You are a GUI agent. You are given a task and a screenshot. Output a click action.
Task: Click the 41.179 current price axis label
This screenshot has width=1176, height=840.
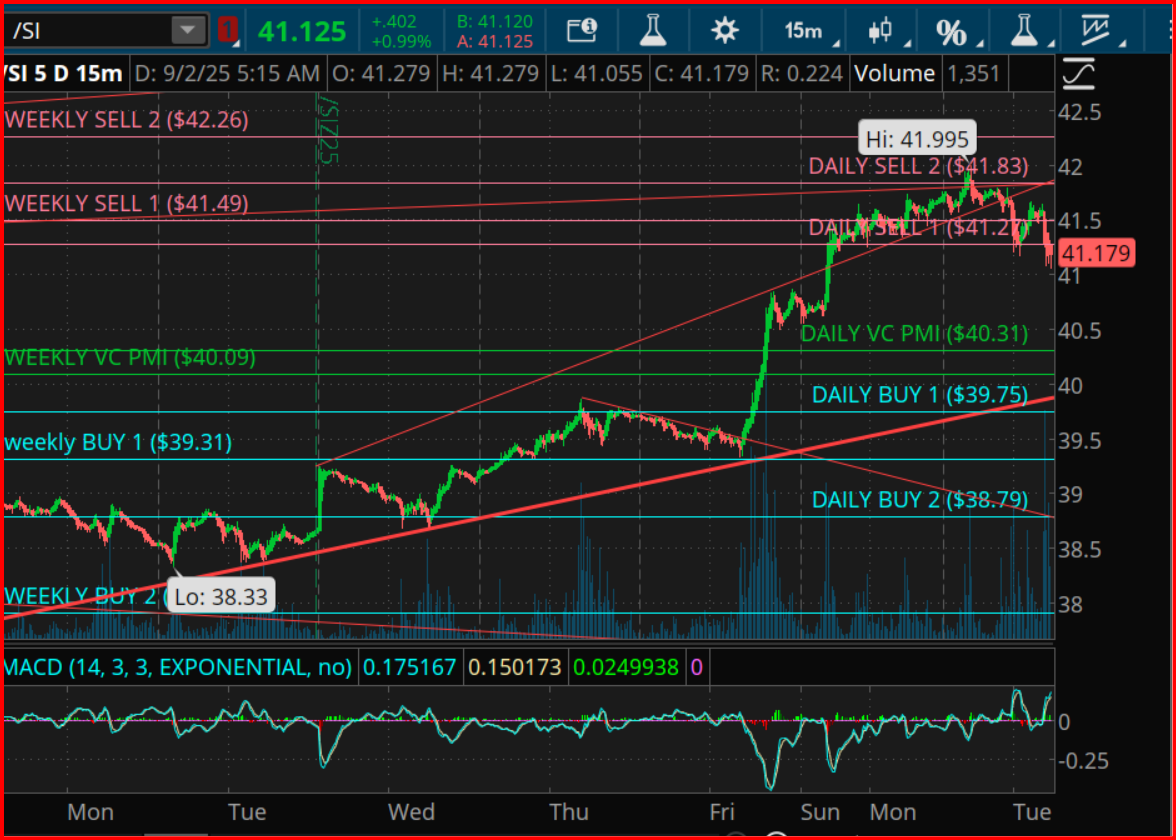1097,253
